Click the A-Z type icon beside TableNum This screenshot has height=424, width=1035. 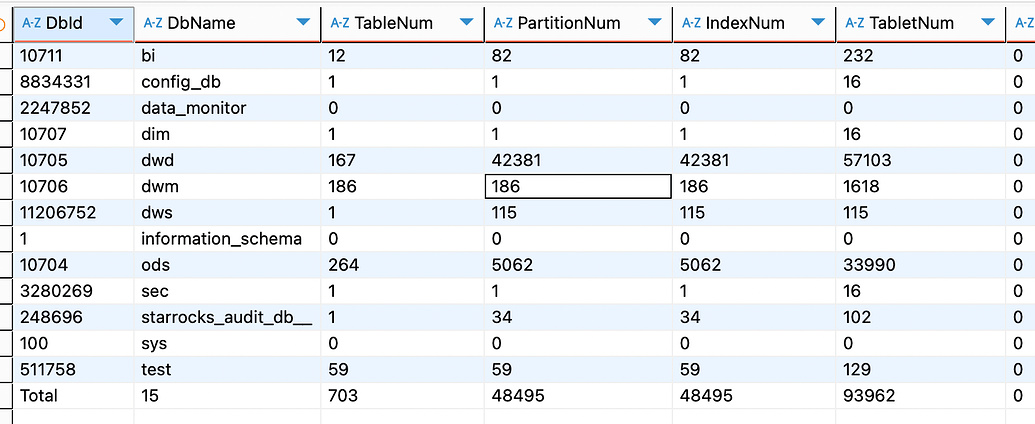341,22
